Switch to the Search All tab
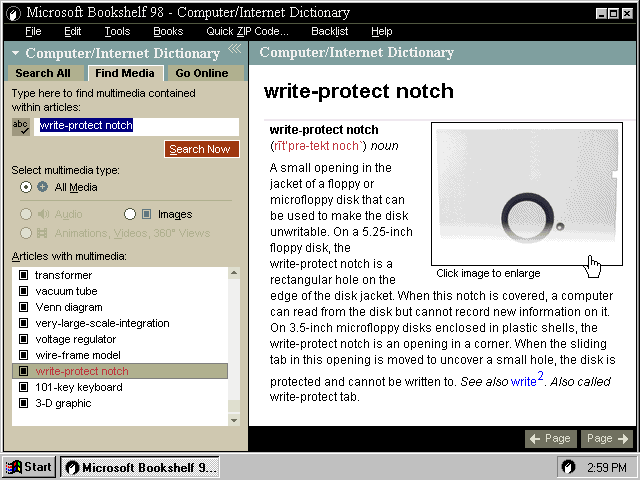 coord(43,73)
